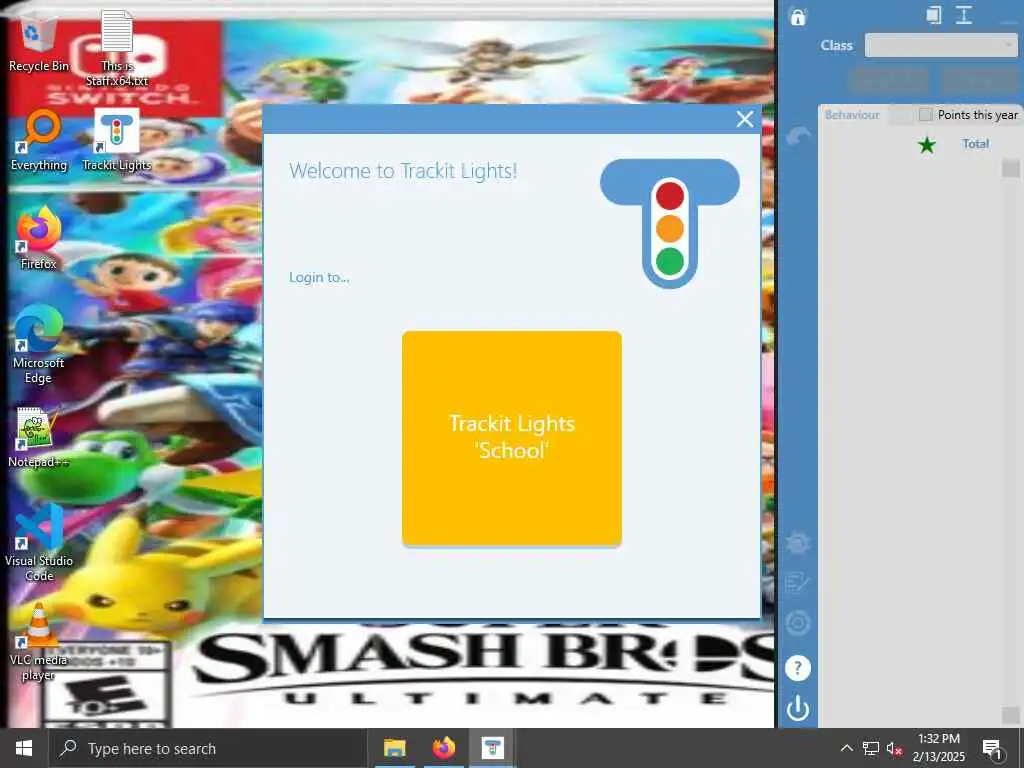Open the Windows Start menu
This screenshot has height=768, width=1024.
tap(24, 748)
